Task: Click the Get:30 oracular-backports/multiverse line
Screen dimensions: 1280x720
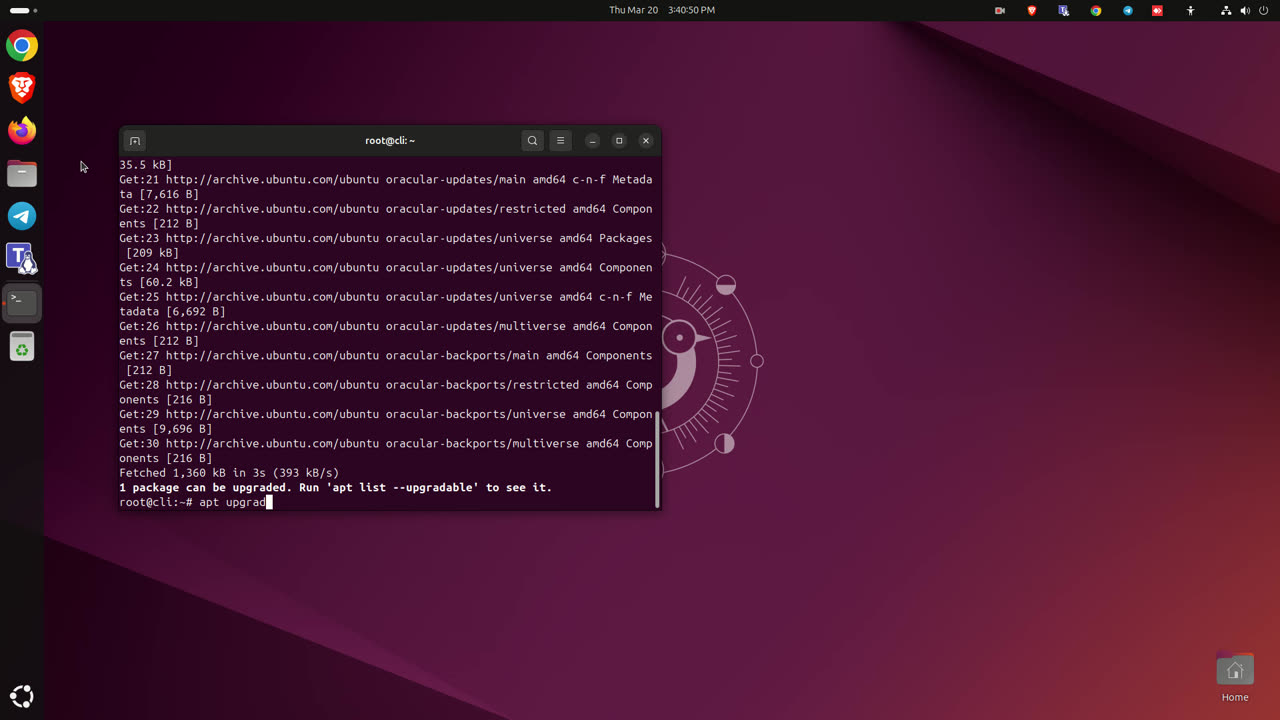Action: 385,451
